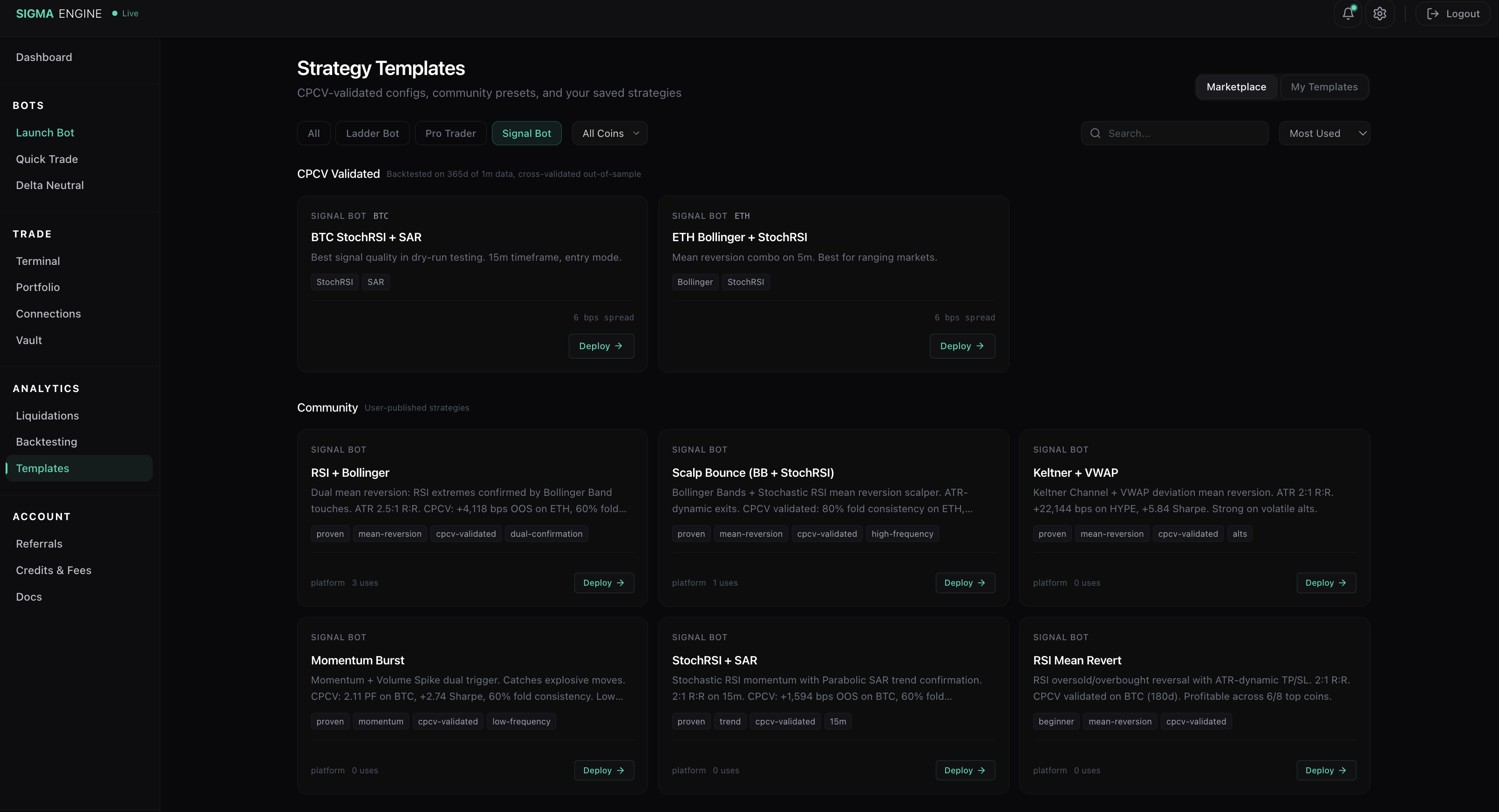Open settings gear icon
This screenshot has height=812, width=1499.
[1380, 14]
